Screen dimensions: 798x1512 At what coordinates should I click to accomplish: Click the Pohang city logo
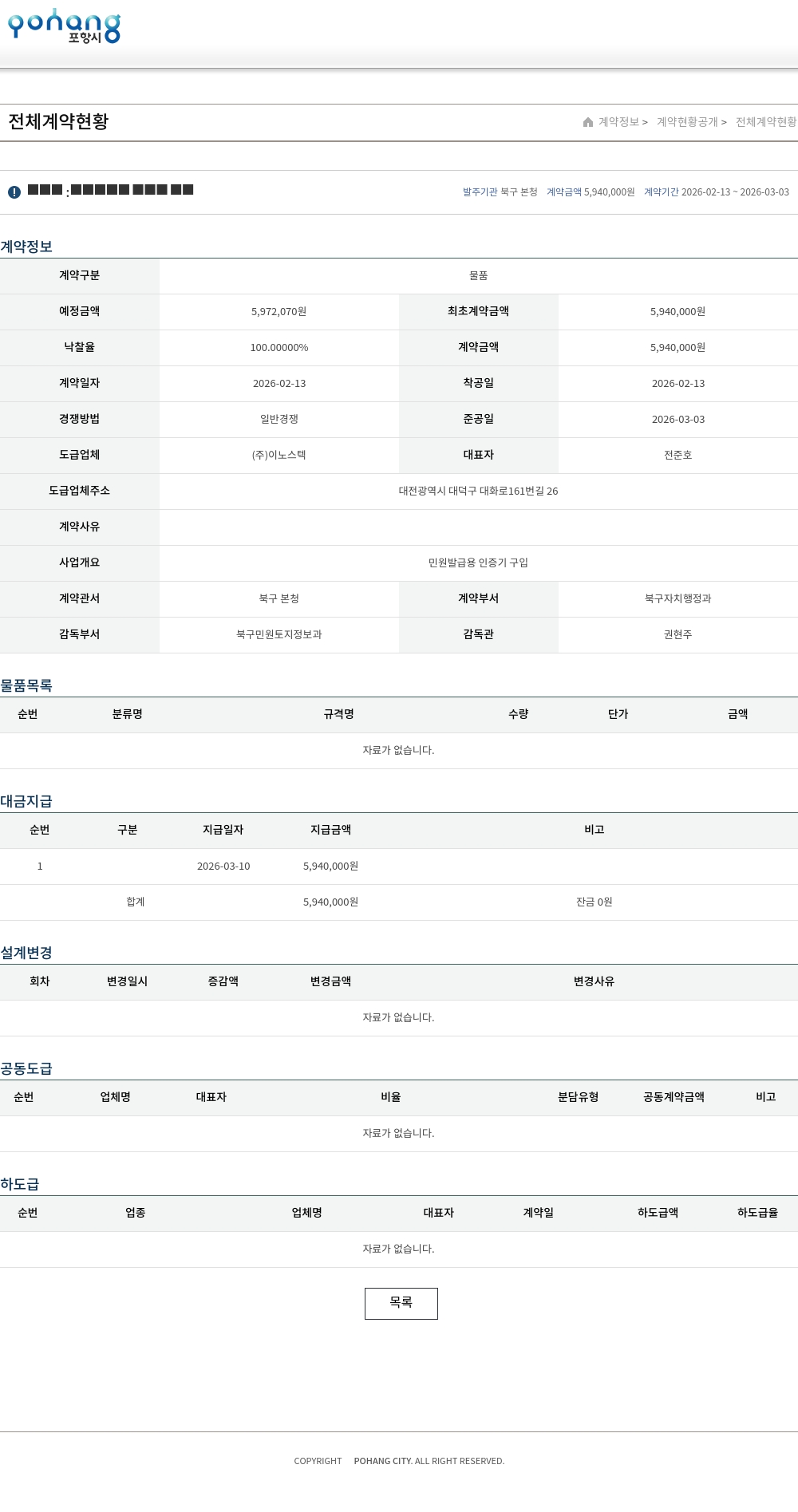click(x=64, y=26)
